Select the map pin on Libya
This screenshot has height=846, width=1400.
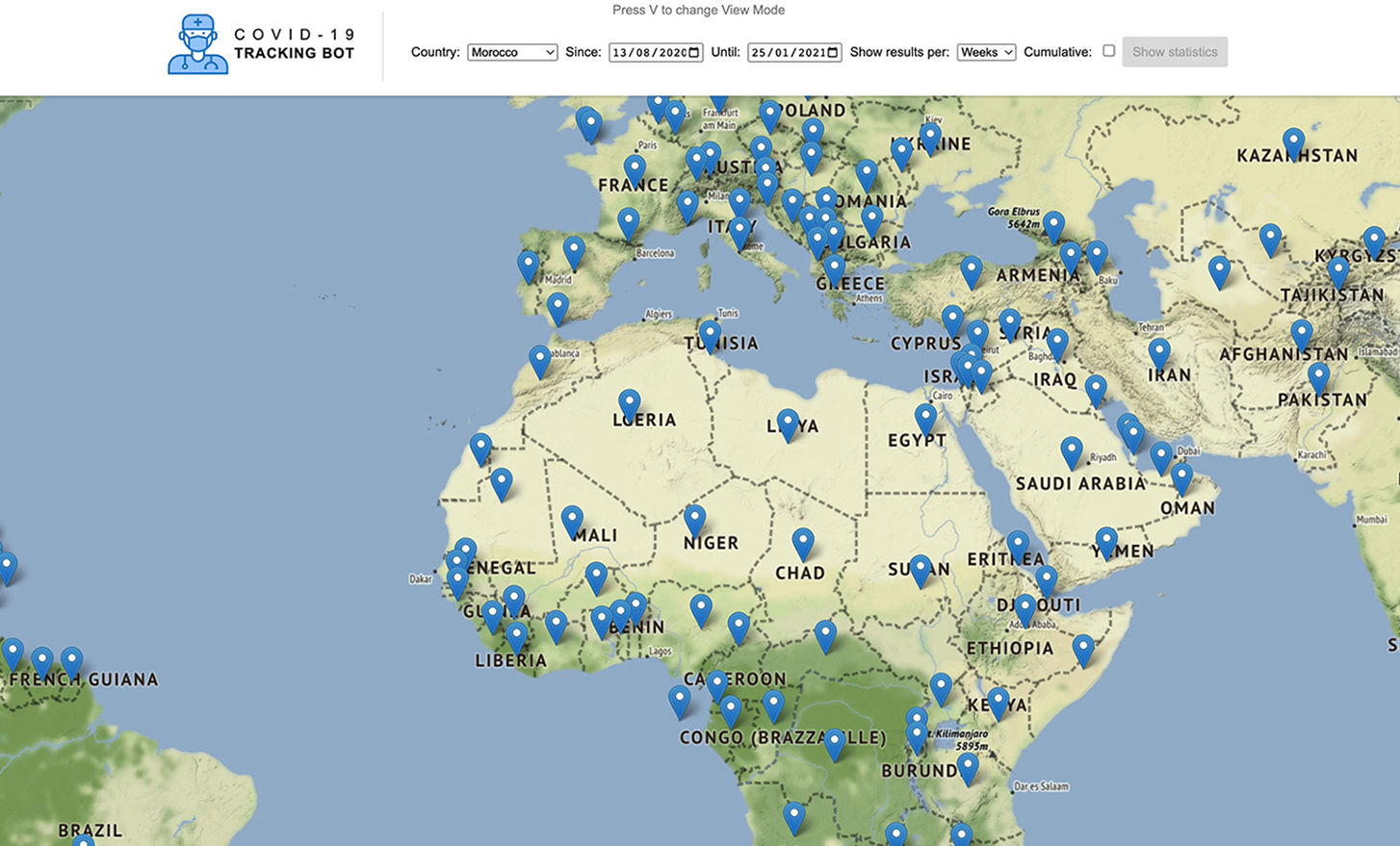[x=788, y=424]
